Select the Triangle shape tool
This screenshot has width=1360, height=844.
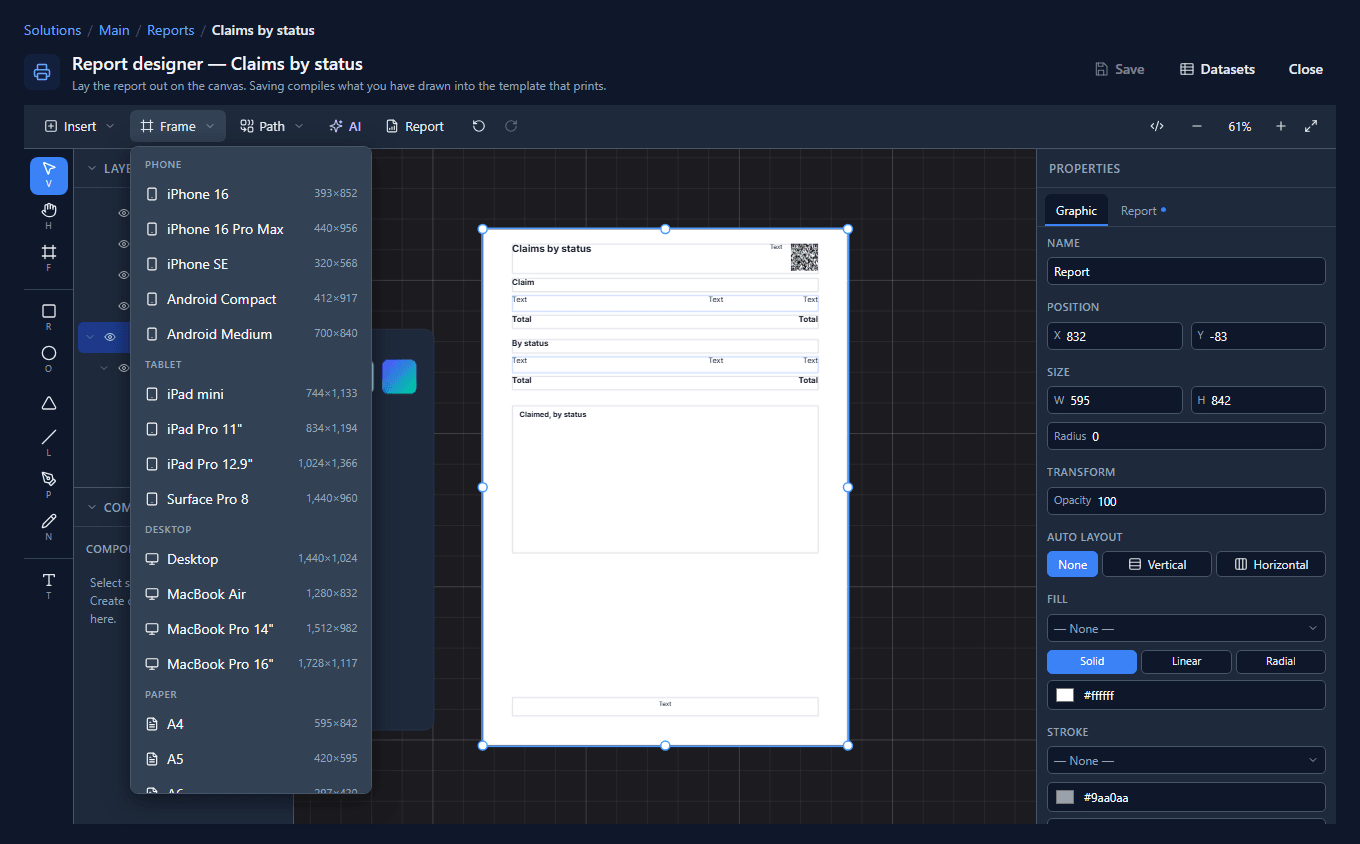point(48,402)
